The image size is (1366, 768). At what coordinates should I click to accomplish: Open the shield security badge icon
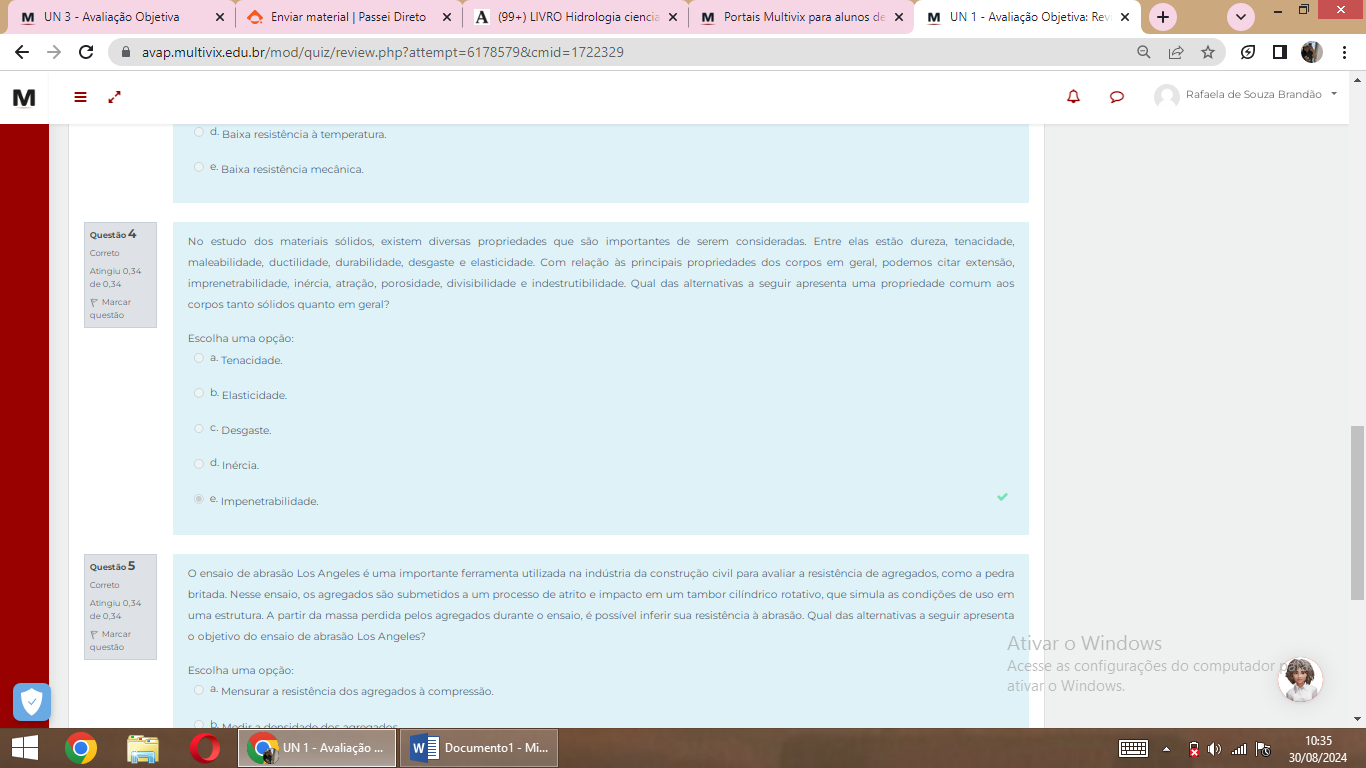click(x=31, y=702)
